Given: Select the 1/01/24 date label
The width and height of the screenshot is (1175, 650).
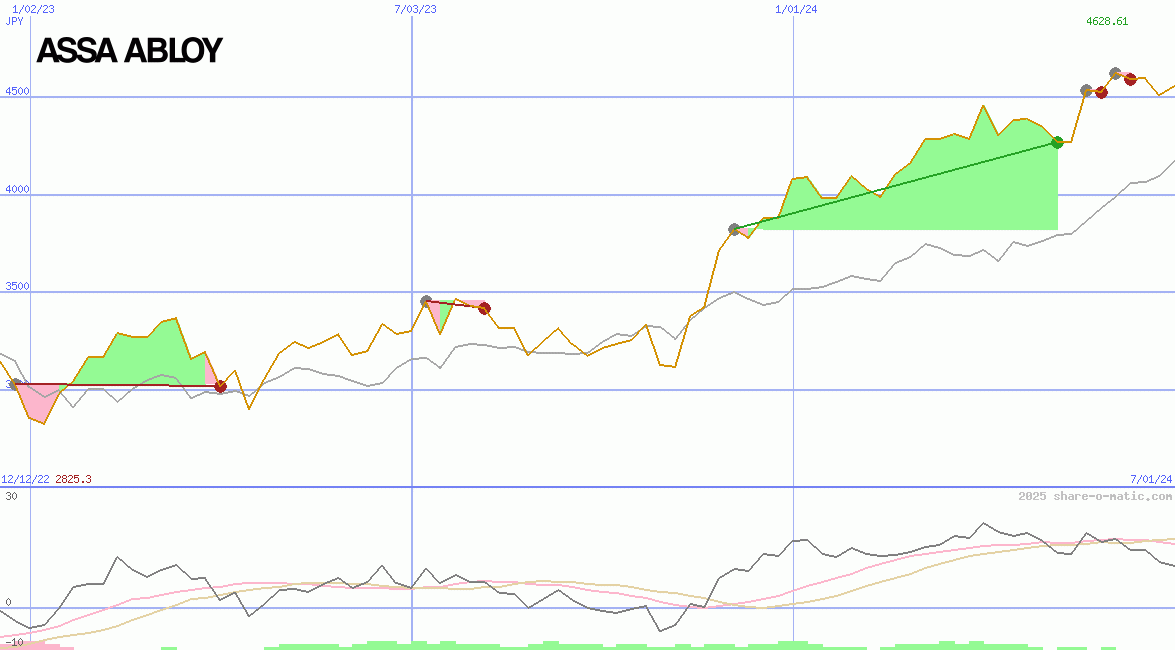Looking at the screenshot, I should (x=796, y=9).
